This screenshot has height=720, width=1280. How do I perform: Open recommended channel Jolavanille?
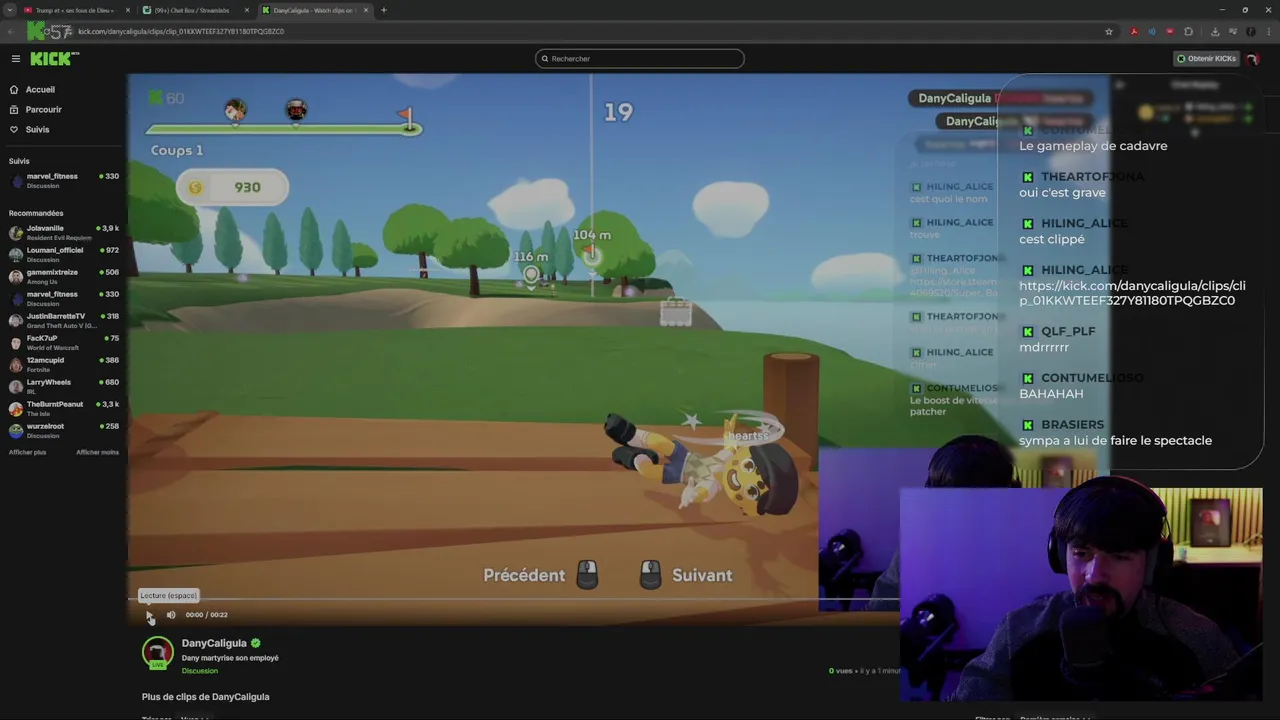pyautogui.click(x=63, y=232)
